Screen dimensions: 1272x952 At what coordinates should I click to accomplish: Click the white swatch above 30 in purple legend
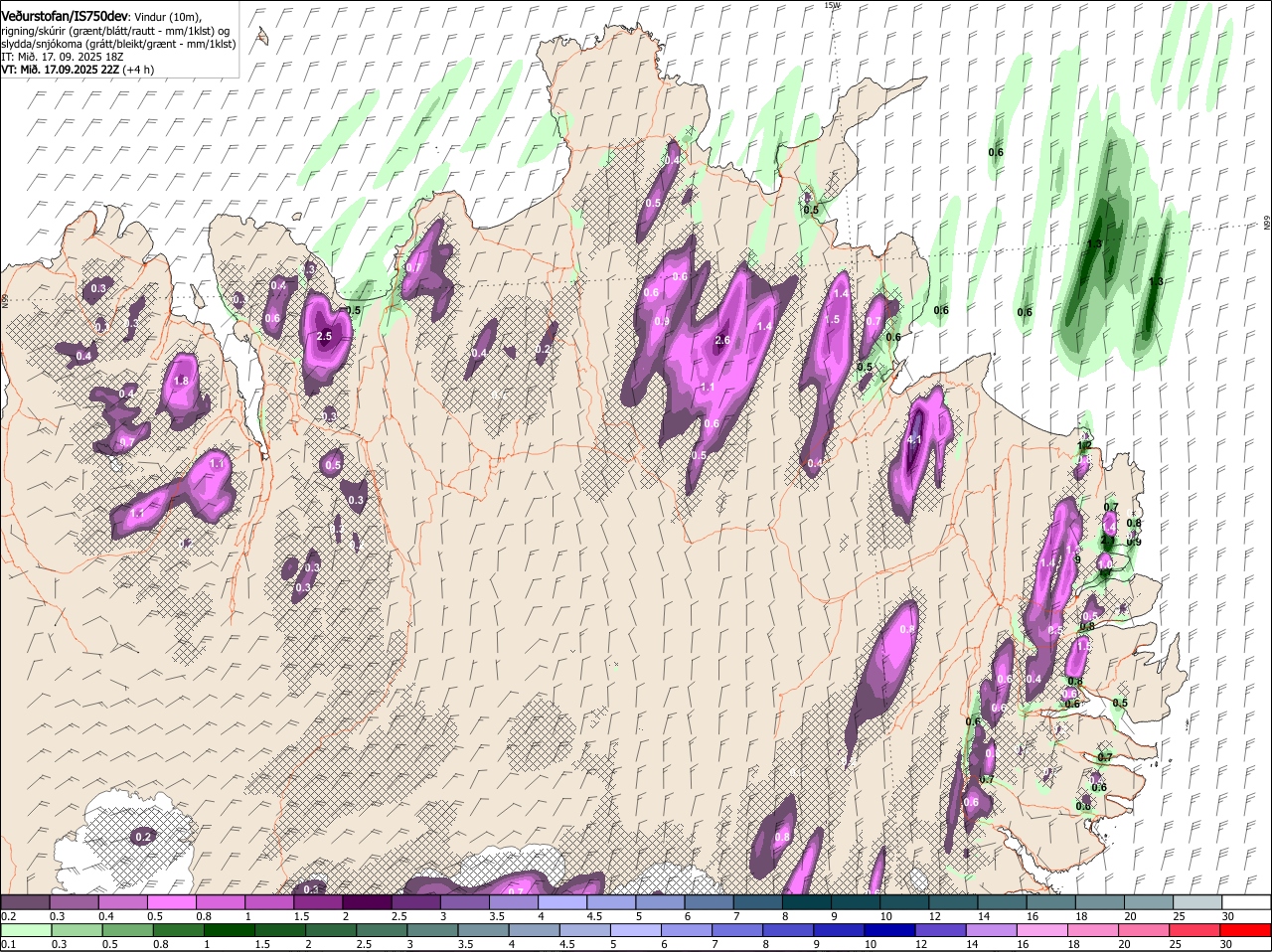tap(1245, 902)
